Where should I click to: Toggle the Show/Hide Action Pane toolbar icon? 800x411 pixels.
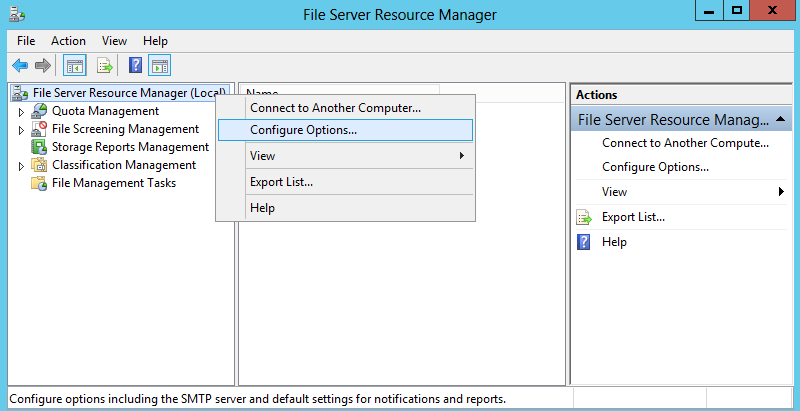point(159,65)
